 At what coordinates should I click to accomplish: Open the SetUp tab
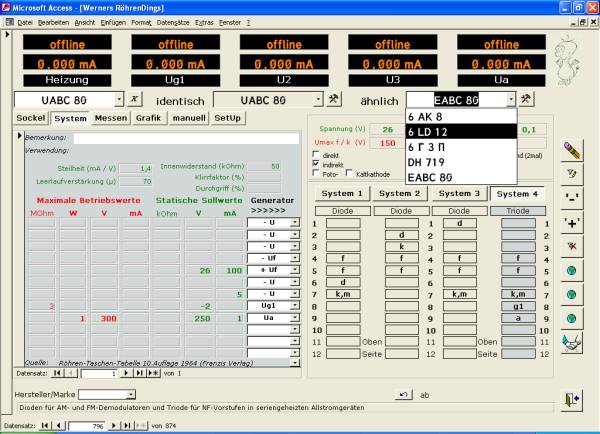click(x=228, y=118)
